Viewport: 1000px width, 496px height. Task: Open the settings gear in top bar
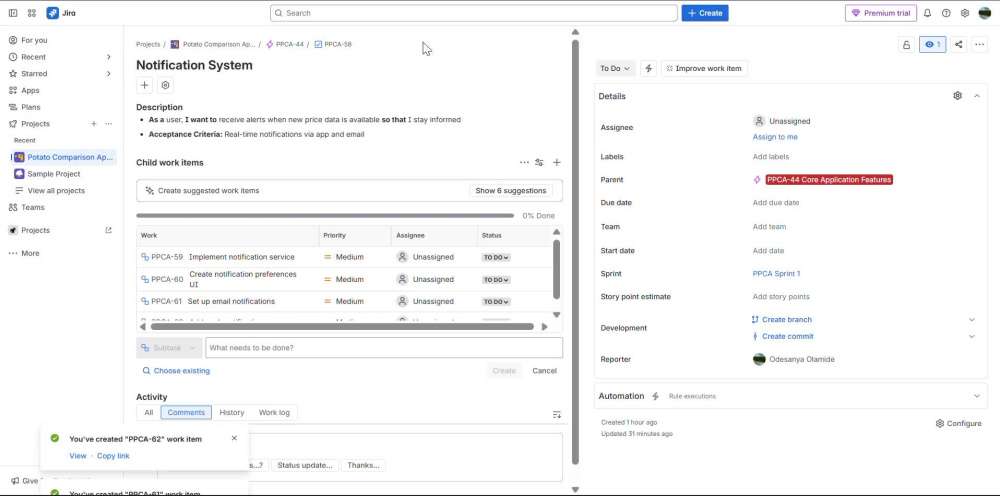pyautogui.click(x=965, y=13)
